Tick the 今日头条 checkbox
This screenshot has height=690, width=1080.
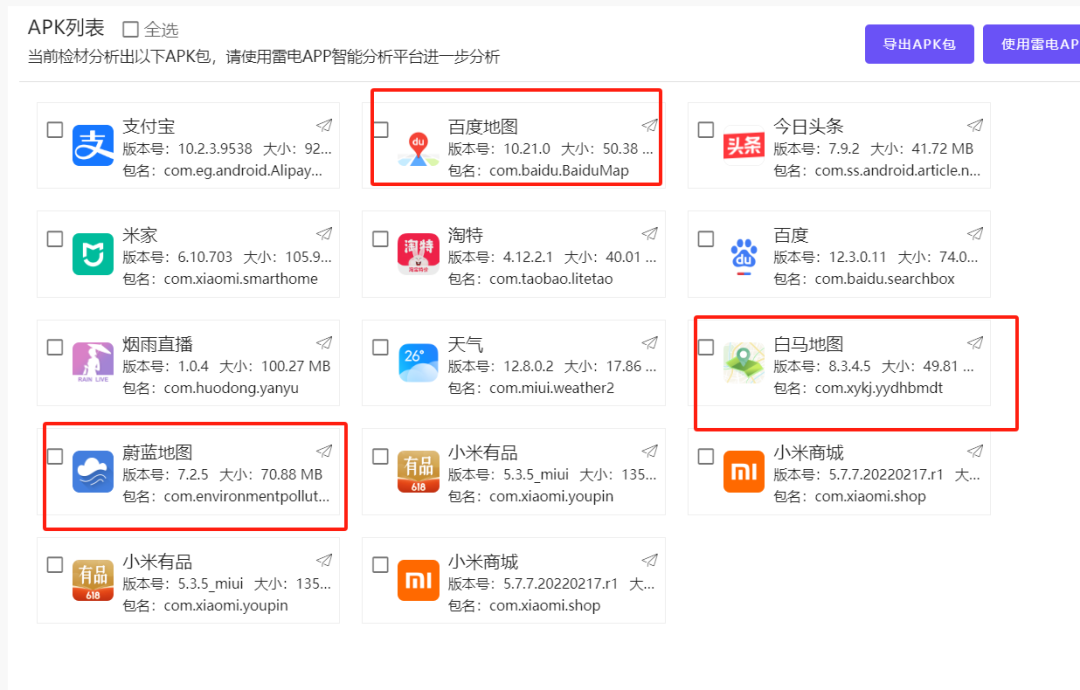(706, 129)
